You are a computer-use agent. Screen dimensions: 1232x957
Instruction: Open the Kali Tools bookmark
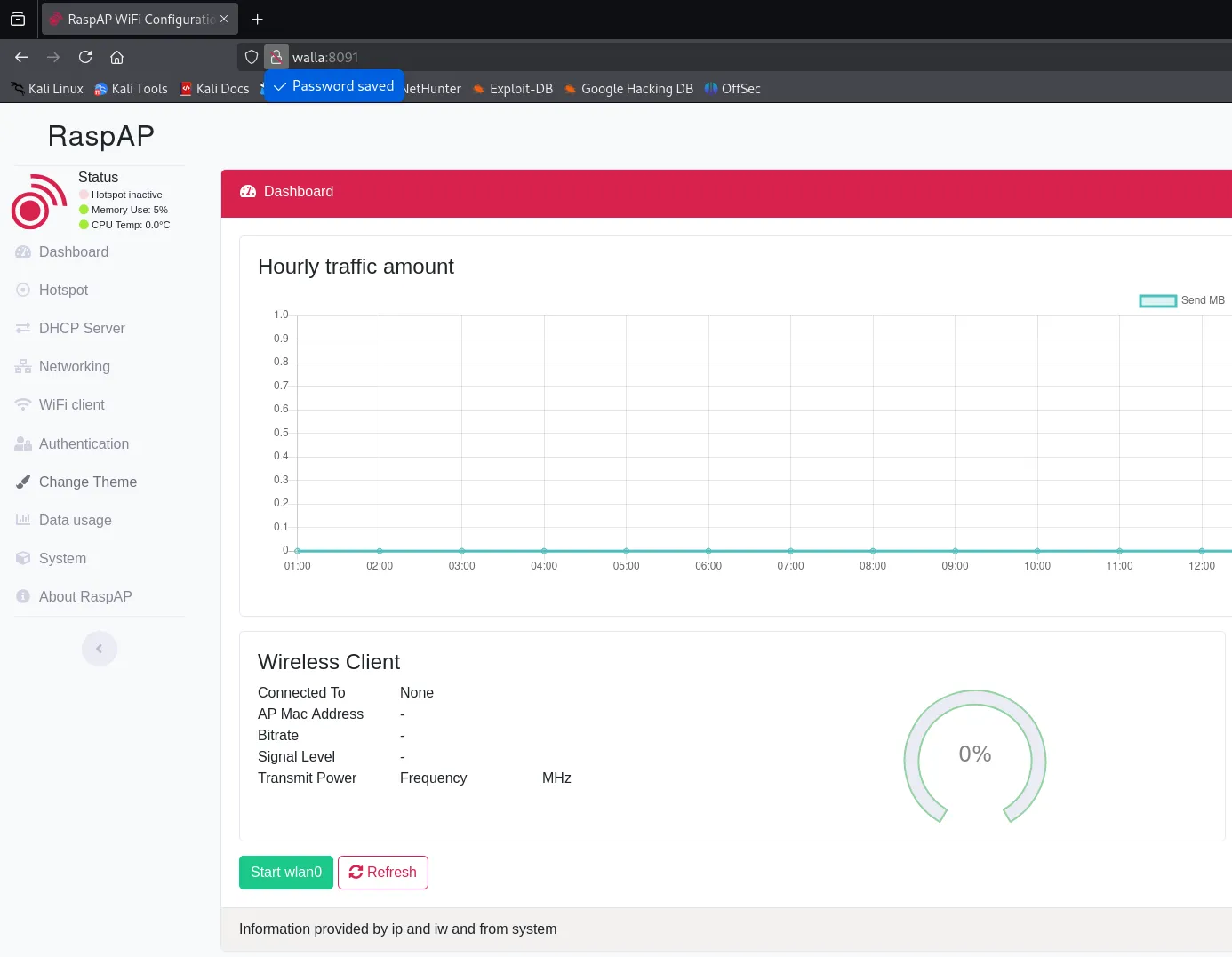click(131, 88)
